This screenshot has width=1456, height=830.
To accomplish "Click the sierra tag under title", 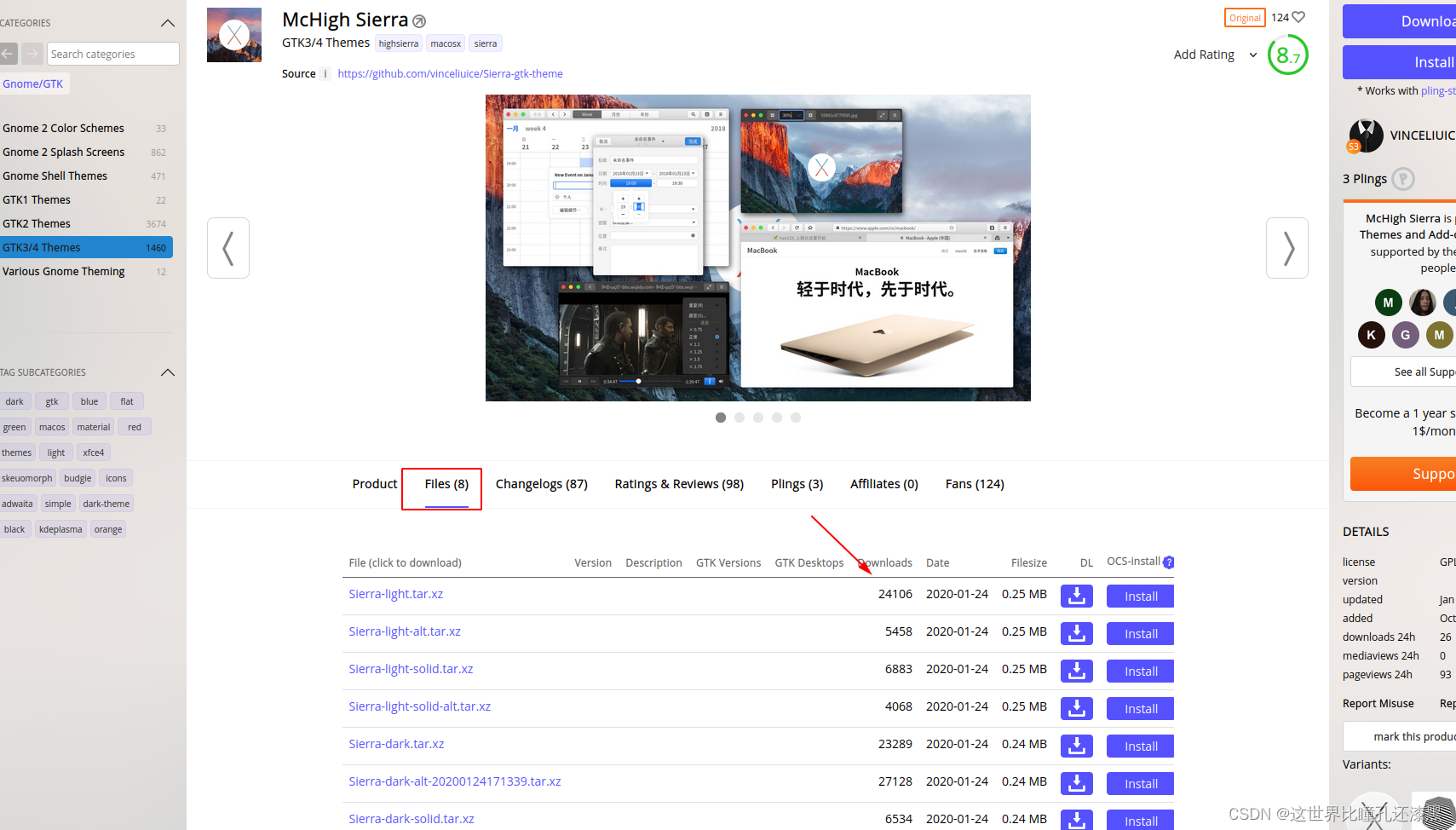I will pyautogui.click(x=486, y=43).
